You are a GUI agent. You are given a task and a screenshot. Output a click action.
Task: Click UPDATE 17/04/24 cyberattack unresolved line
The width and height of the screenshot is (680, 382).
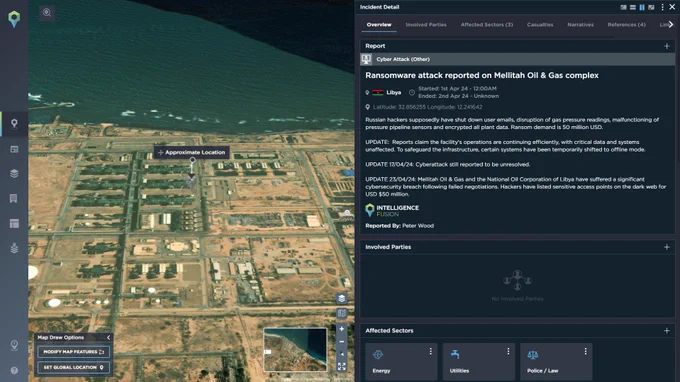point(448,165)
